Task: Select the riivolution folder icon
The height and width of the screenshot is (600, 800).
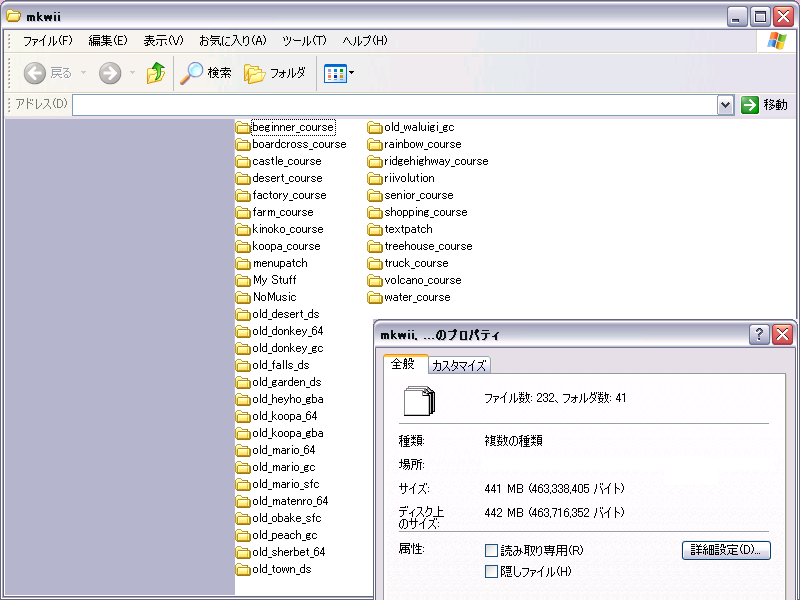Action: point(375,179)
